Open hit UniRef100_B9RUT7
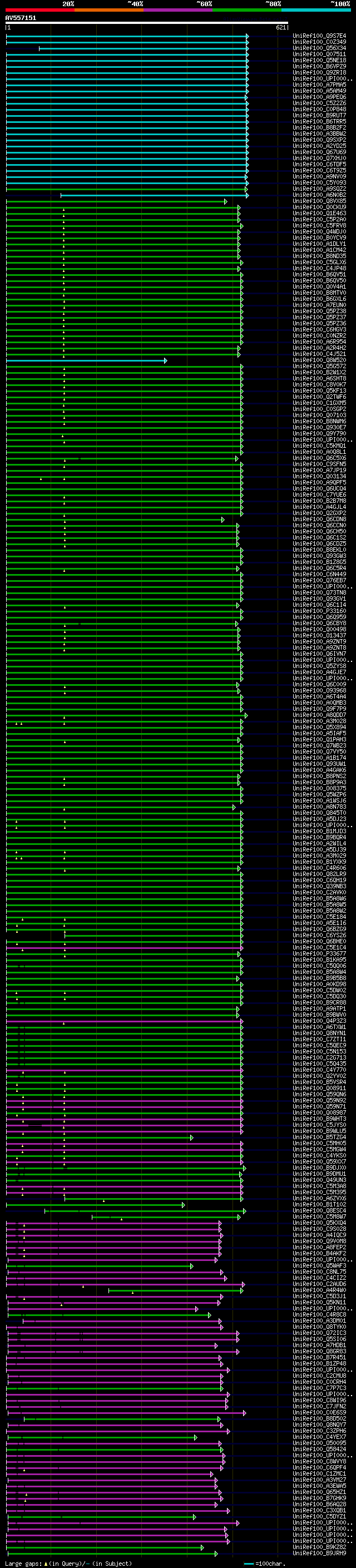The image size is (356, 1568). (319, 116)
